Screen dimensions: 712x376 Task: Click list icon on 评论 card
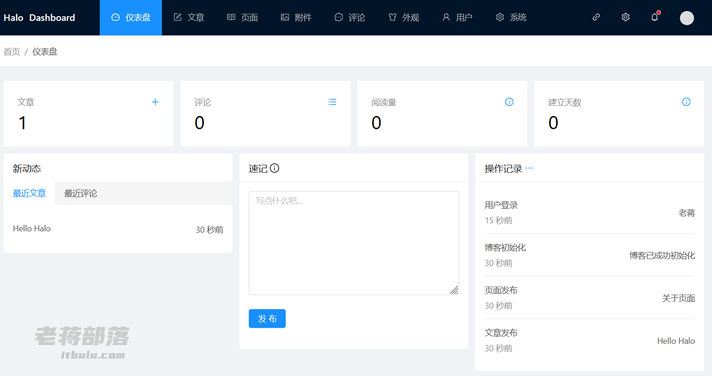tap(332, 102)
